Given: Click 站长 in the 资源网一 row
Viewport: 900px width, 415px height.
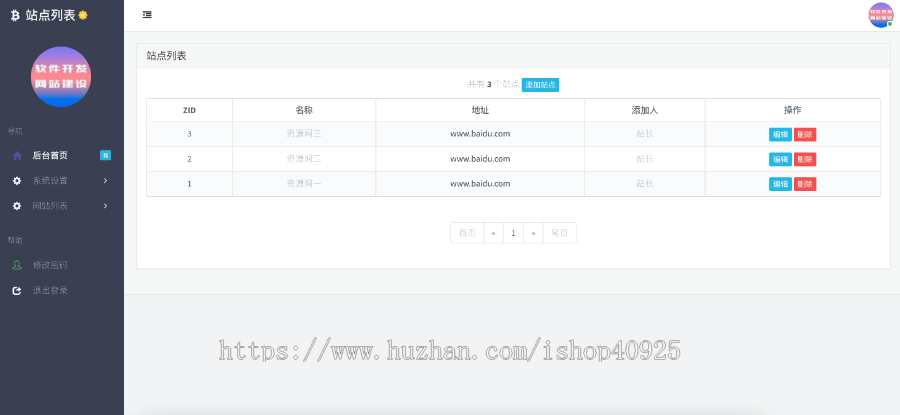Looking at the screenshot, I should tap(645, 184).
